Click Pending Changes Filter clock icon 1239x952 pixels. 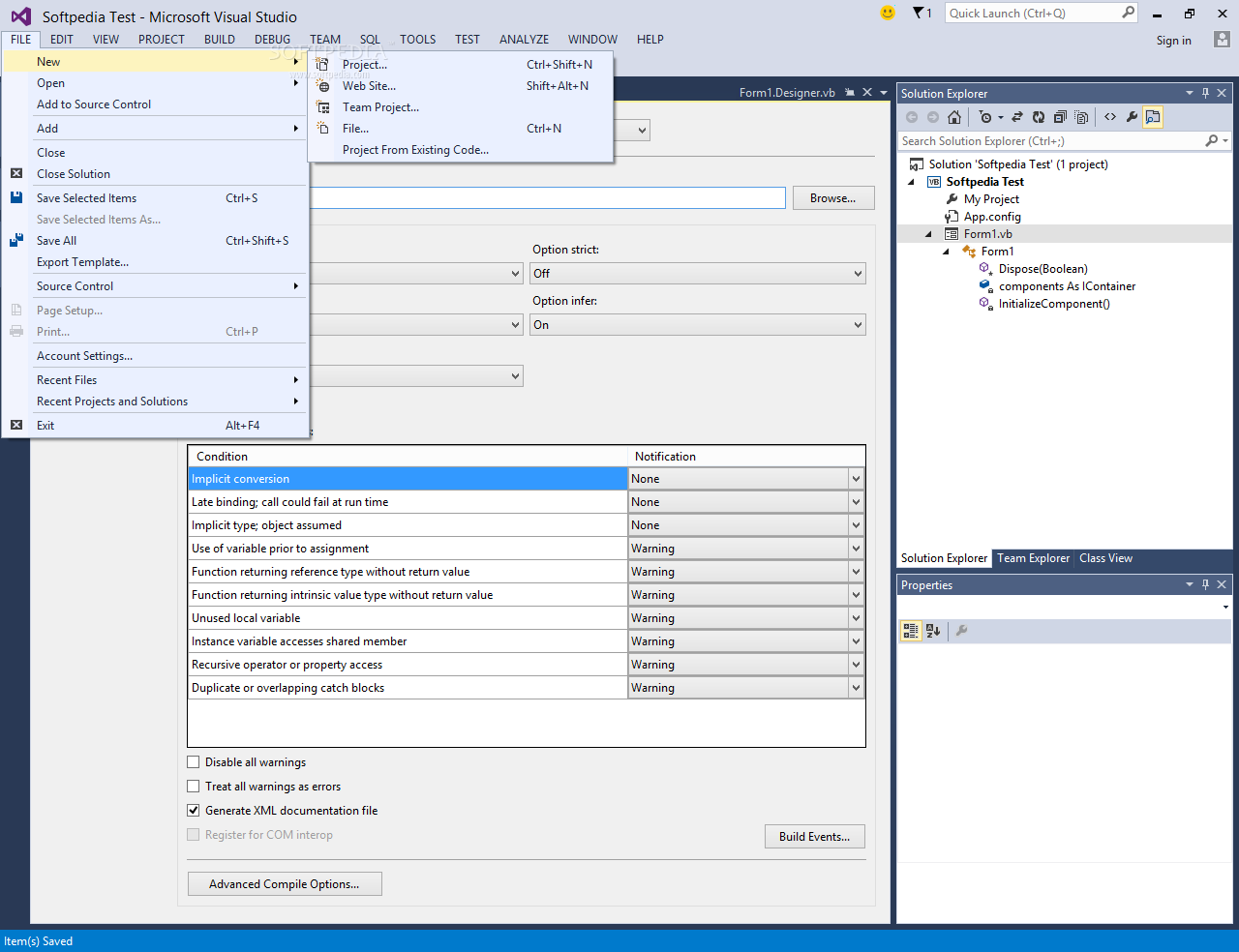pos(985,117)
